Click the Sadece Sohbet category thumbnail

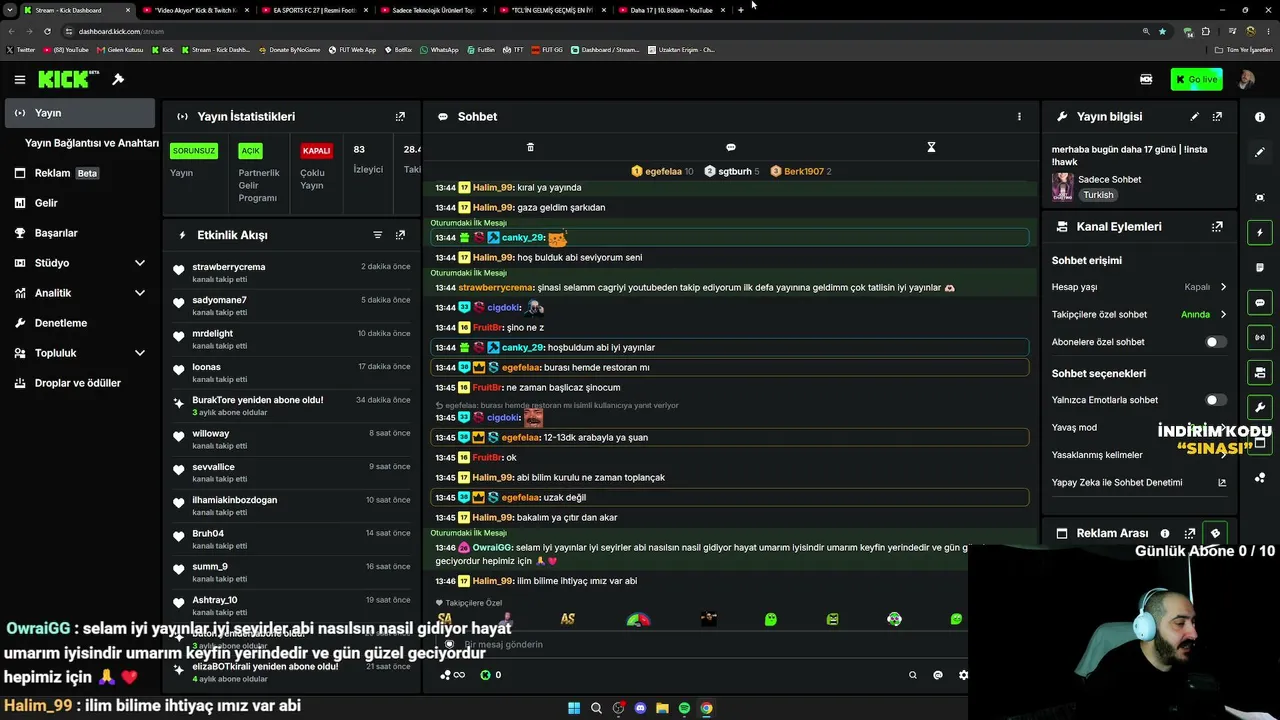click(x=1063, y=187)
